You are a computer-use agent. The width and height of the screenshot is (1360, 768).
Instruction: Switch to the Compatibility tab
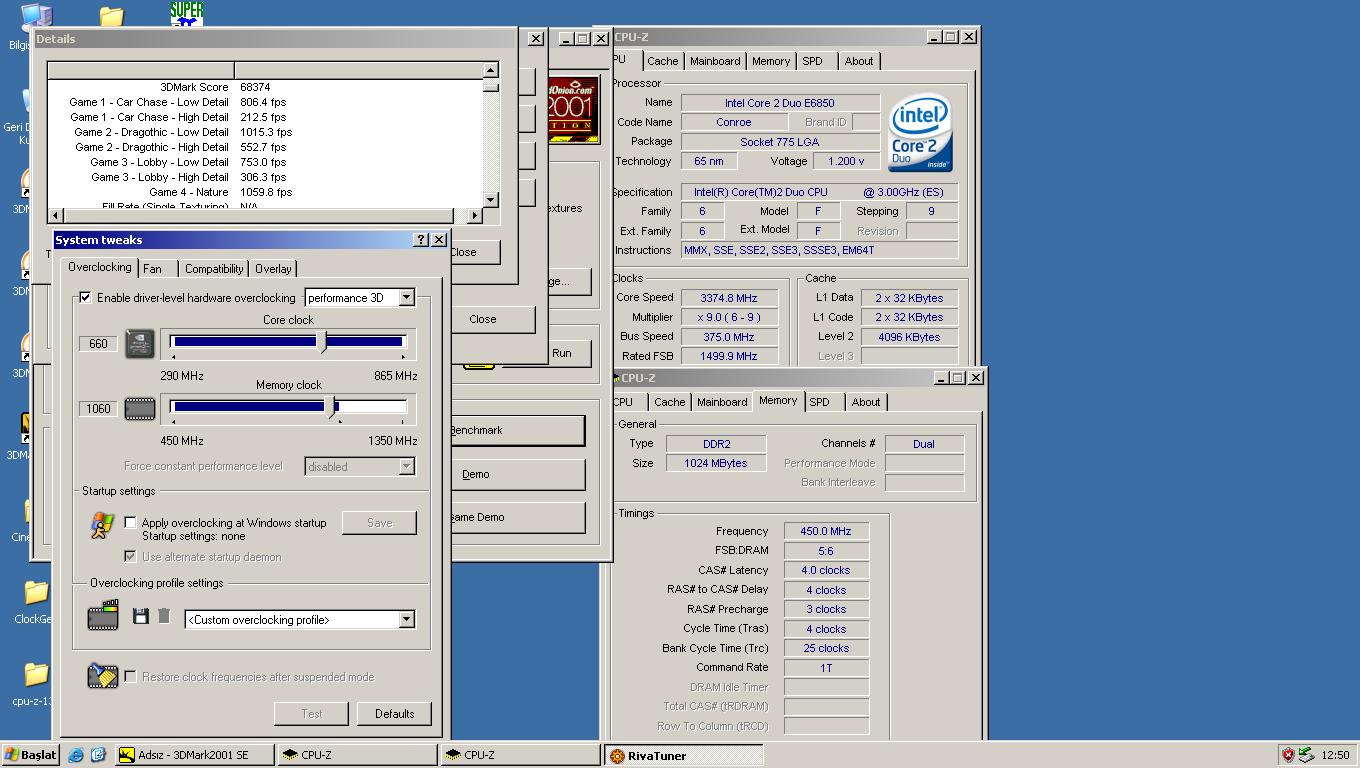click(x=214, y=269)
